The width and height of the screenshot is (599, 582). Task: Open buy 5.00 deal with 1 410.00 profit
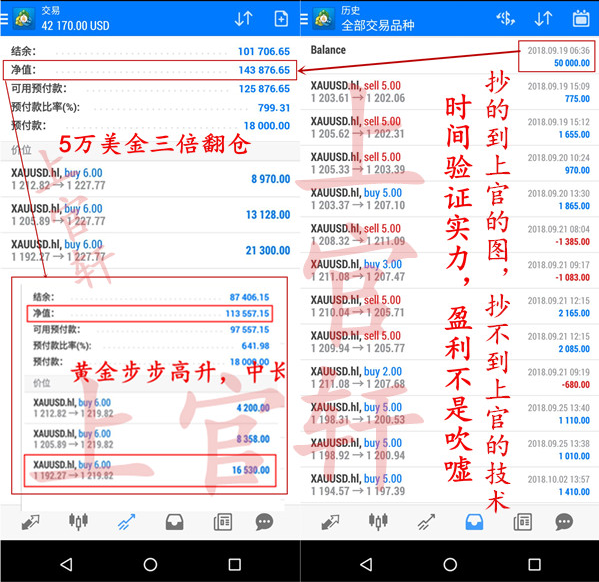pos(450,485)
